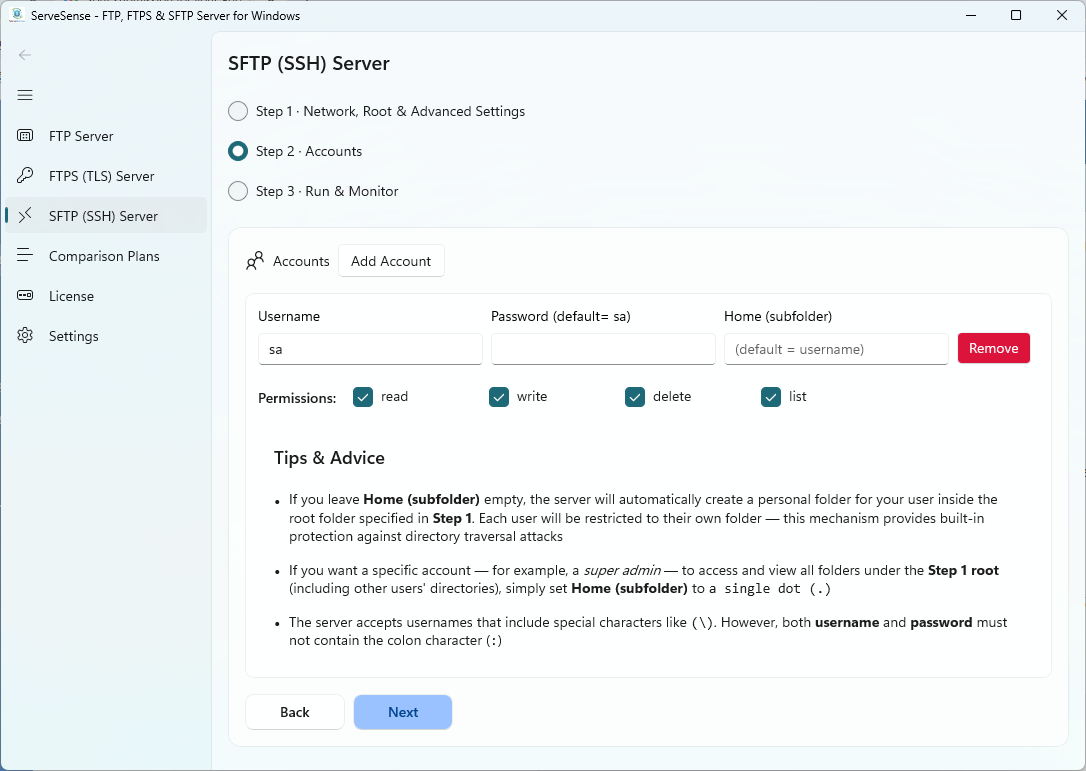Maximize the ServeSense window
The image size is (1086, 771).
click(1016, 15)
